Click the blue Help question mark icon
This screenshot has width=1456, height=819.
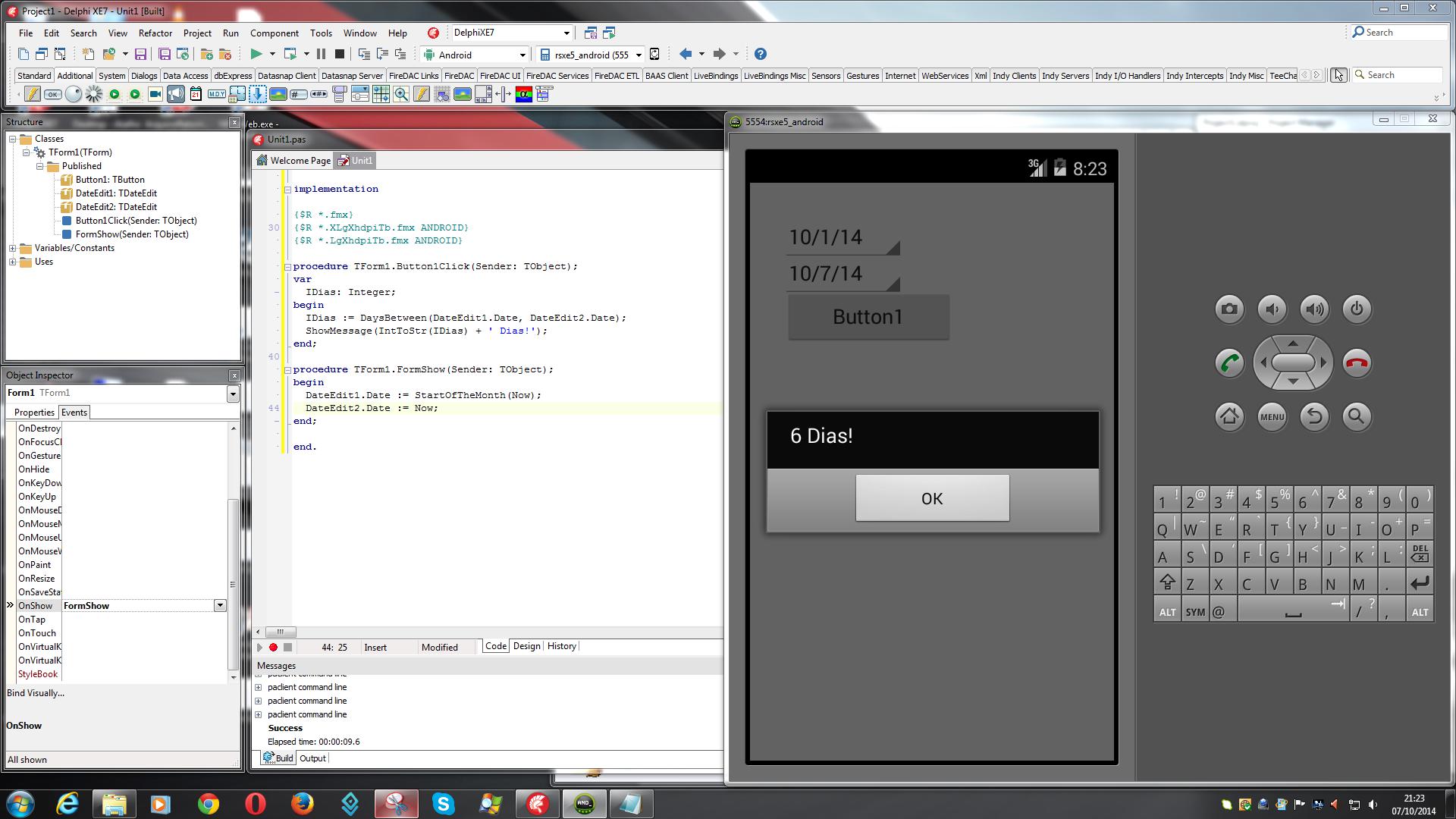pos(760,54)
